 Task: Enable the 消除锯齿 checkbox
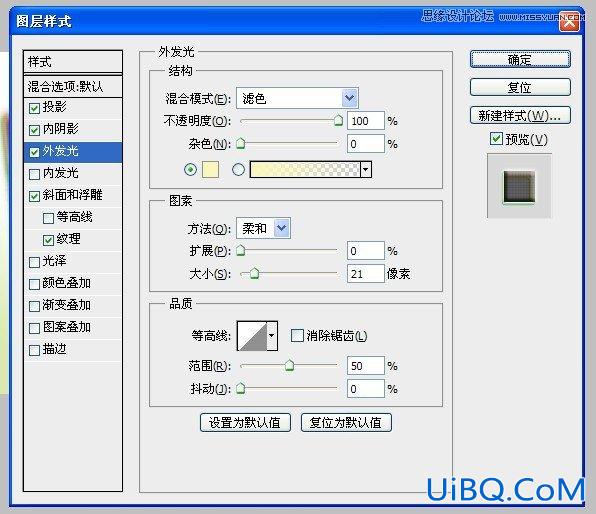297,336
